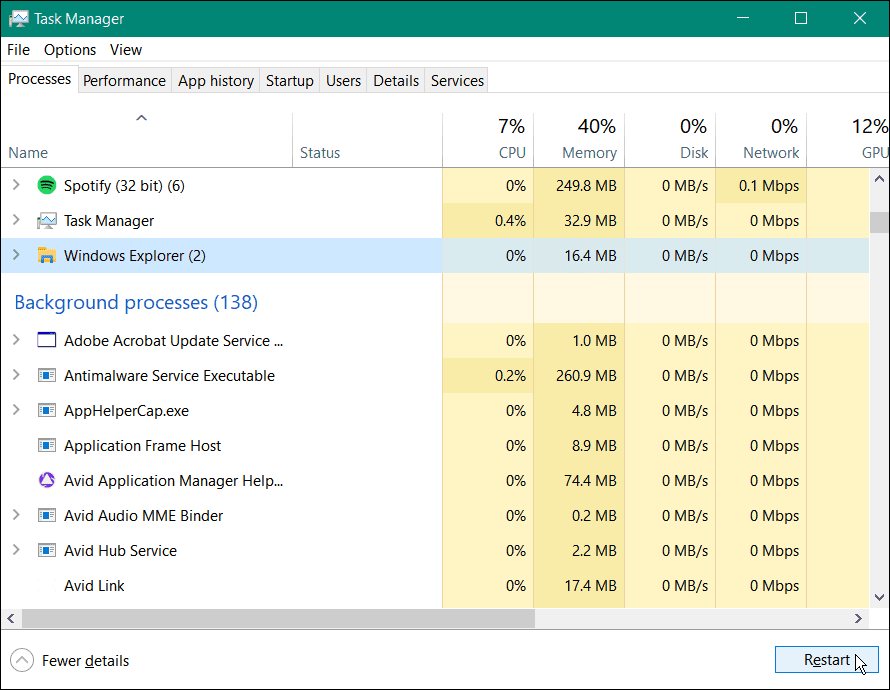Switch to the Performance tab
The height and width of the screenshot is (690, 890).
(x=124, y=80)
